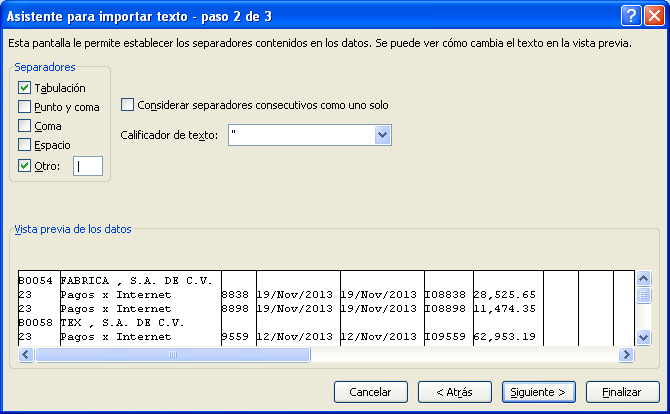Click Finalizar to finish import
Image resolution: width=670 pixels, height=414 pixels.
623,392
